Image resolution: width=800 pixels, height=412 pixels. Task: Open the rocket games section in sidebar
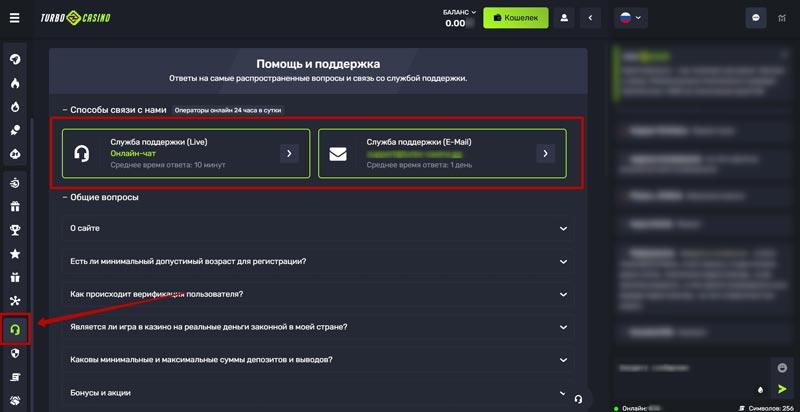[x=15, y=59]
